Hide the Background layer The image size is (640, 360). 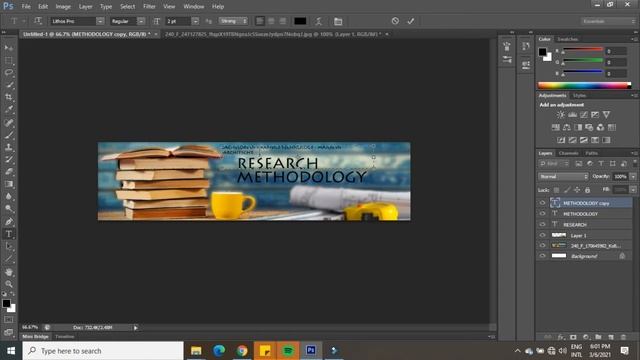click(542, 256)
